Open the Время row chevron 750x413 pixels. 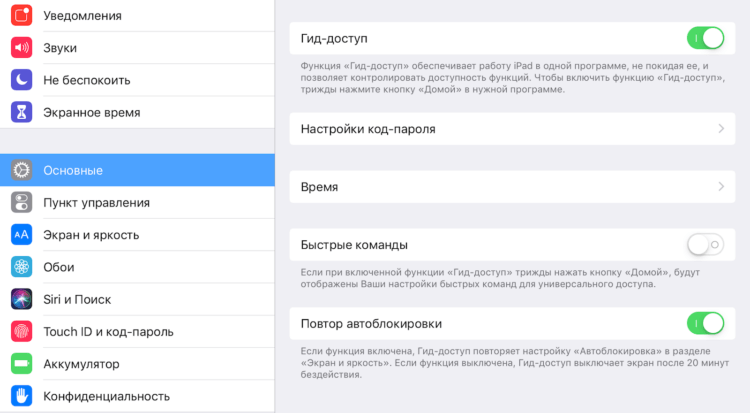(721, 187)
